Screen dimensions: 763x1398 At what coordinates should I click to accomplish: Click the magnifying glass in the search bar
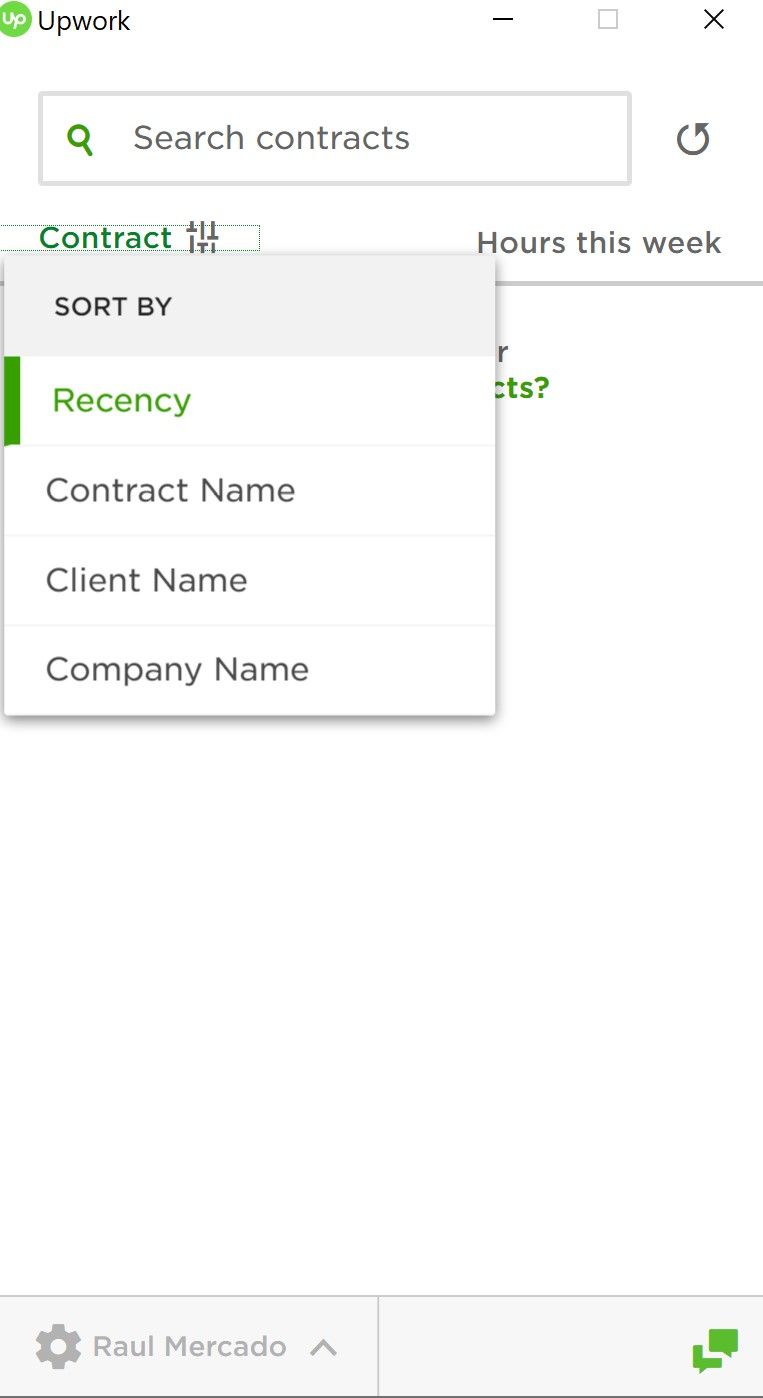[80, 138]
